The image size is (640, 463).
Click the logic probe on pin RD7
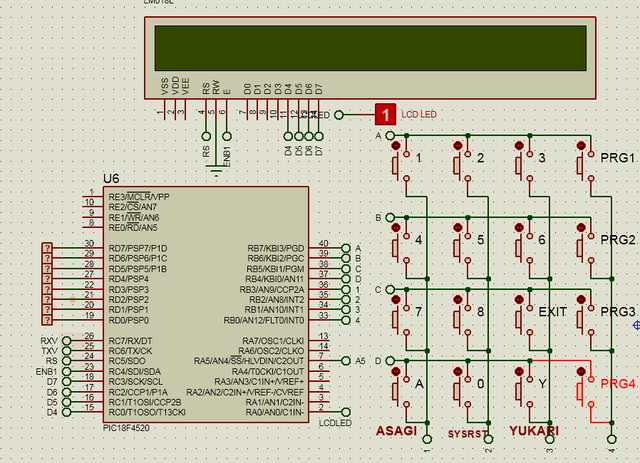tap(47, 248)
